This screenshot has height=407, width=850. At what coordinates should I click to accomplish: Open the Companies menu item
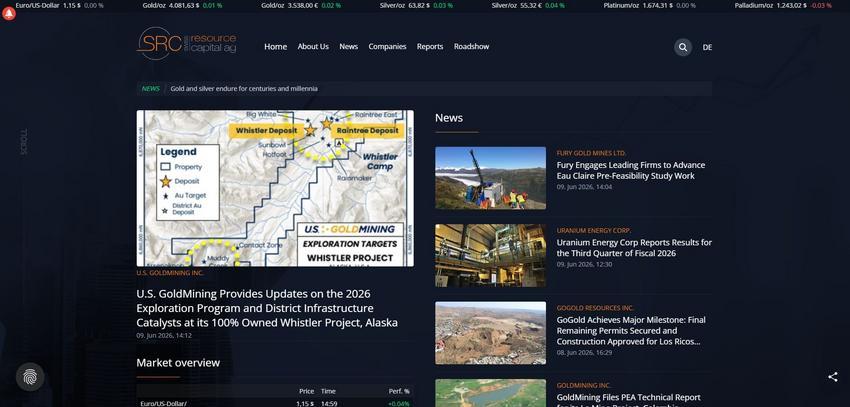(x=387, y=47)
